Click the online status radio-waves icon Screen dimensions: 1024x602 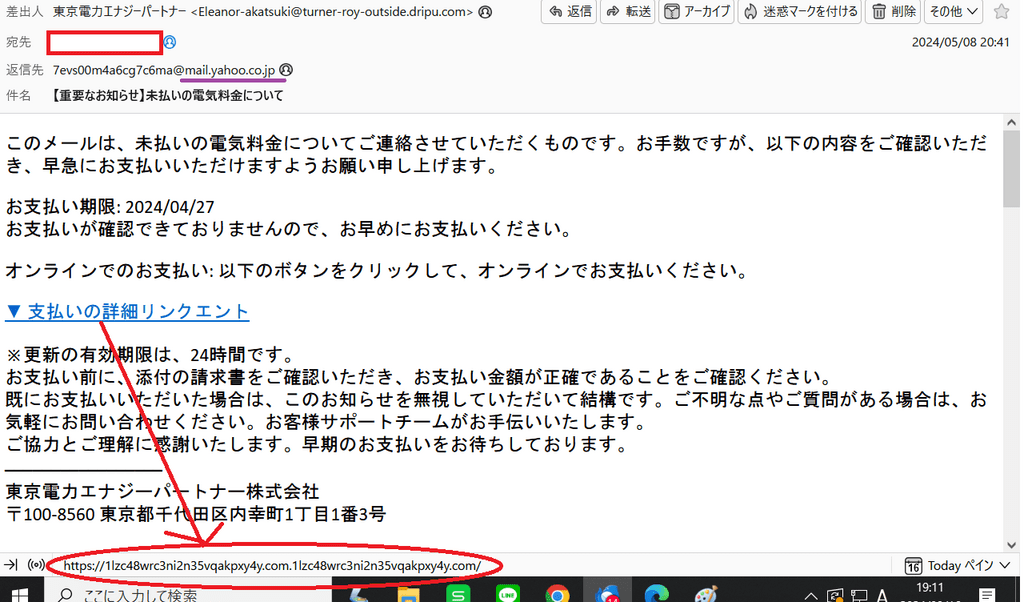pyautogui.click(x=37, y=565)
